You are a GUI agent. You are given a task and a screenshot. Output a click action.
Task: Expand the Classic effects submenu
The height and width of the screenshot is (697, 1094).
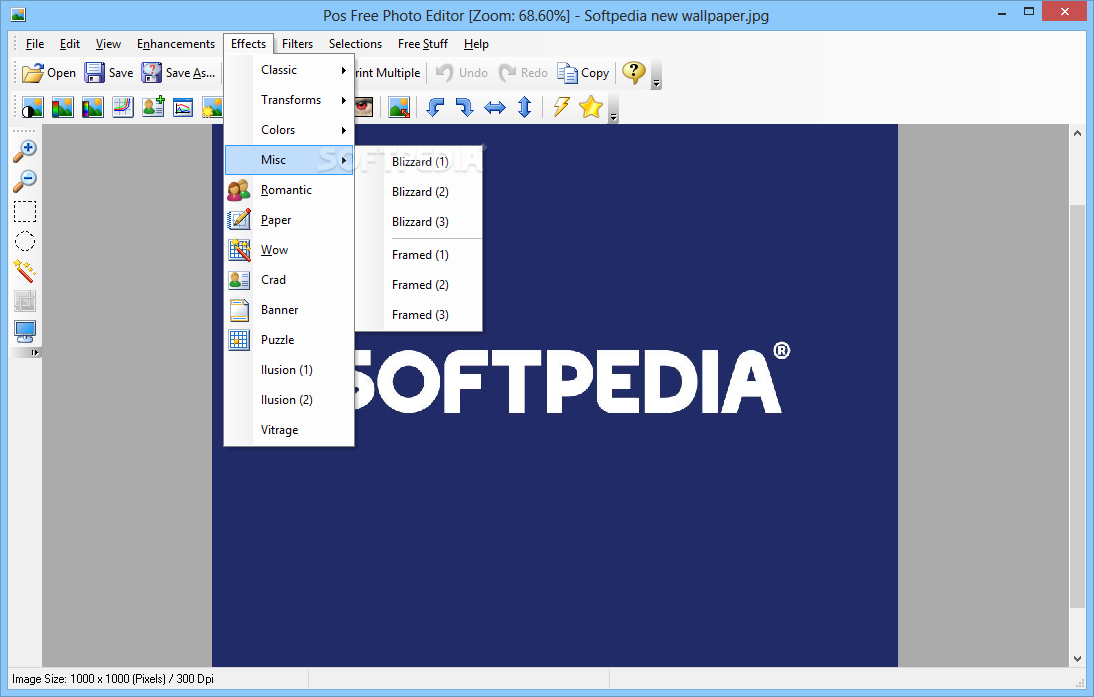pos(289,70)
